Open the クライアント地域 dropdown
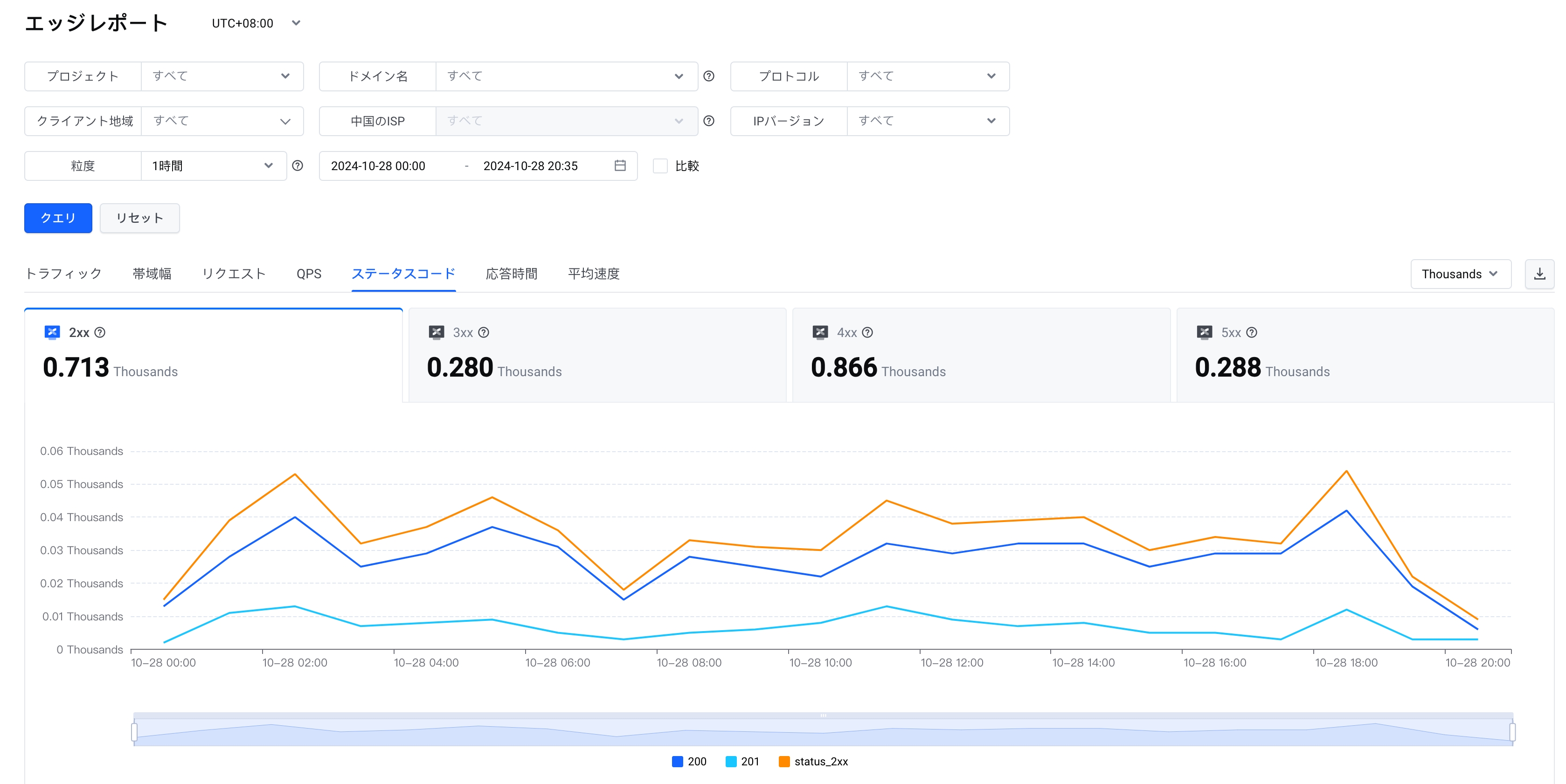The image size is (1566, 784). (222, 121)
